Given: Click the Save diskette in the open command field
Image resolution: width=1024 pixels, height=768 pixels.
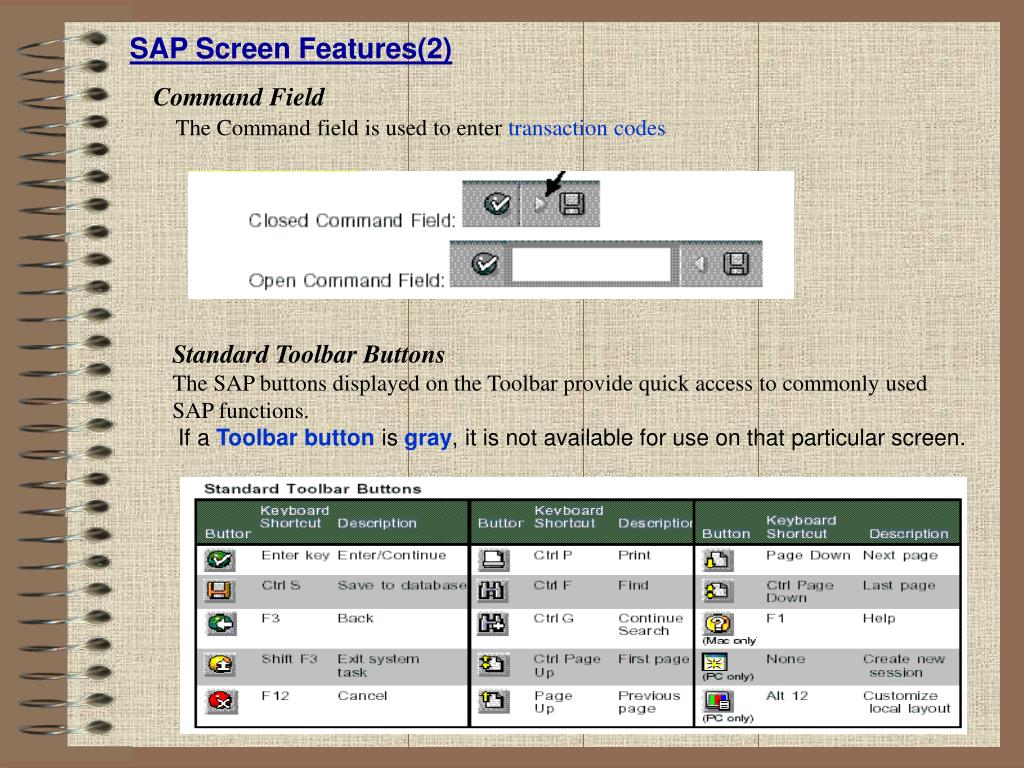Looking at the screenshot, I should (x=736, y=264).
